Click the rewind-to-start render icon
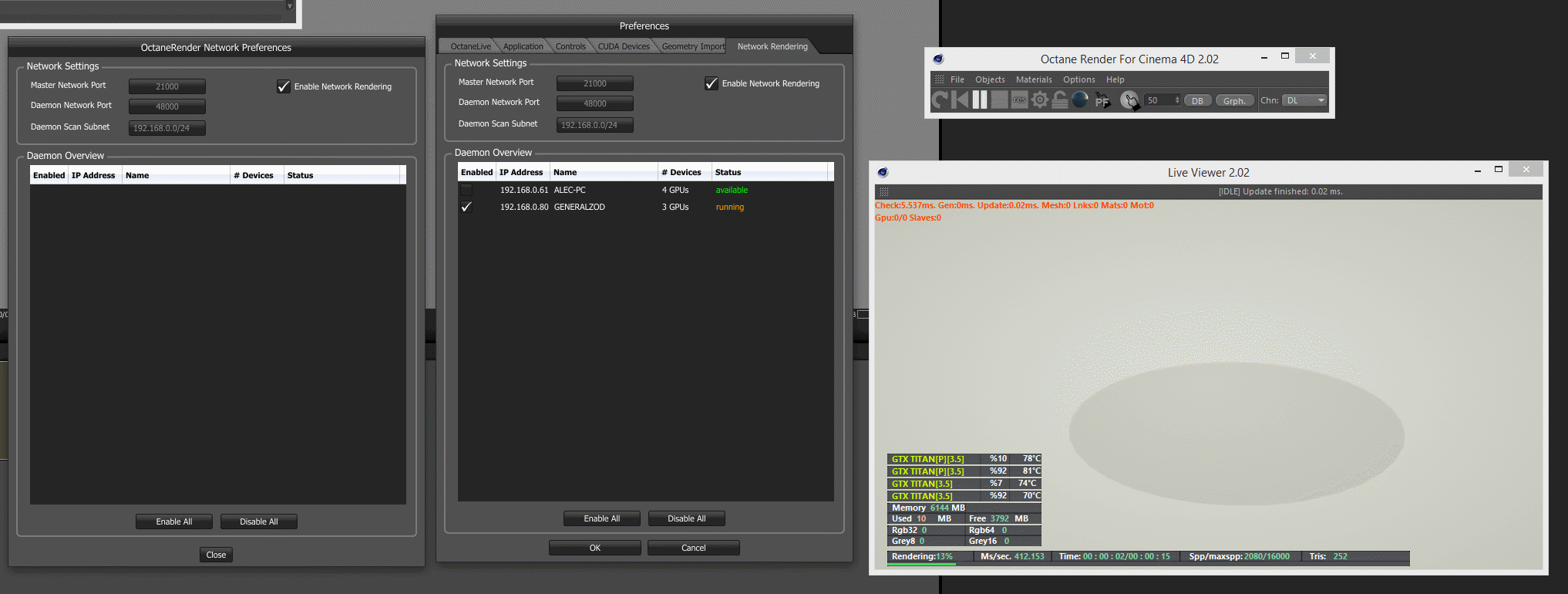The image size is (1568, 594). [x=960, y=100]
